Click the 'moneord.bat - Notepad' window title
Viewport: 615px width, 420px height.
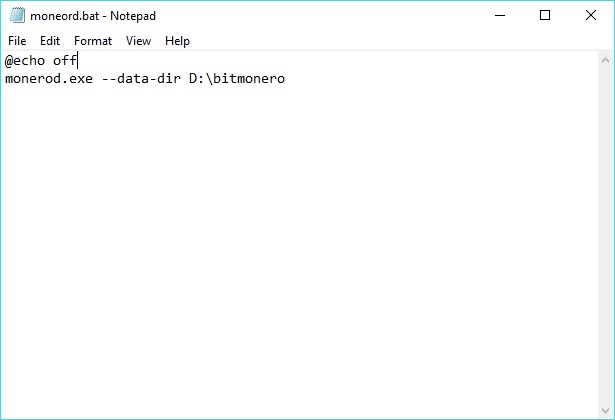[93, 16]
